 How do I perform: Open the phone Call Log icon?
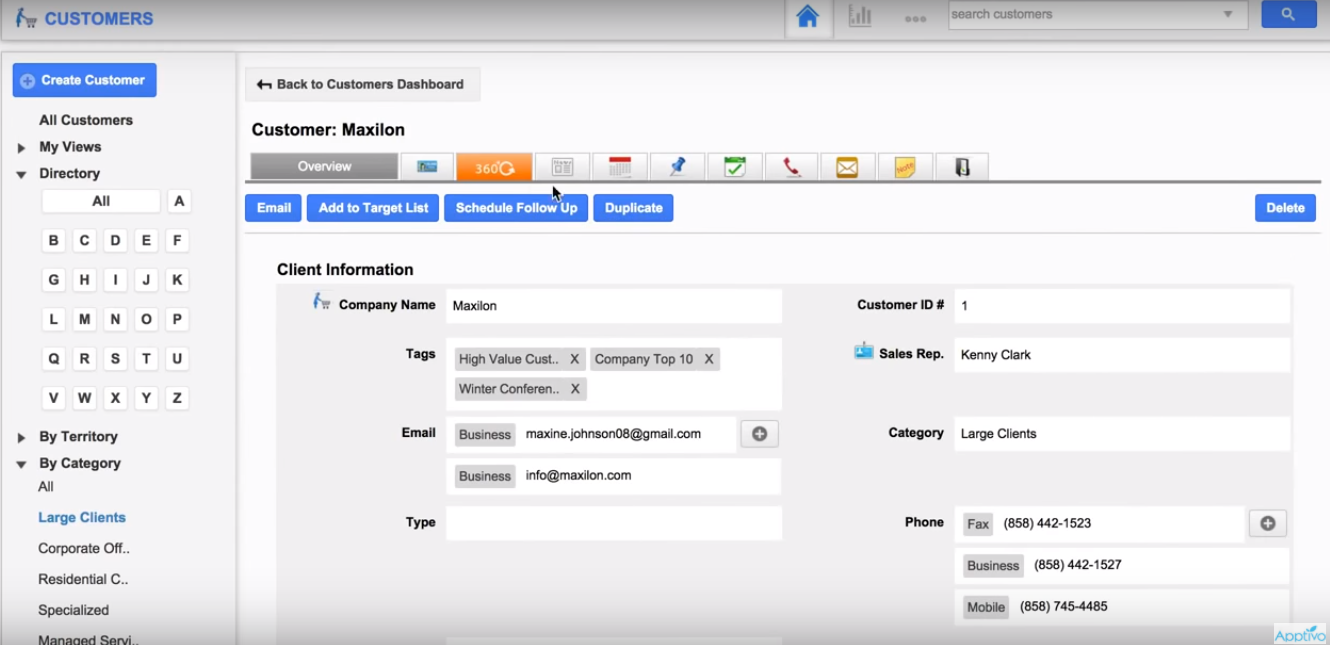(x=791, y=166)
